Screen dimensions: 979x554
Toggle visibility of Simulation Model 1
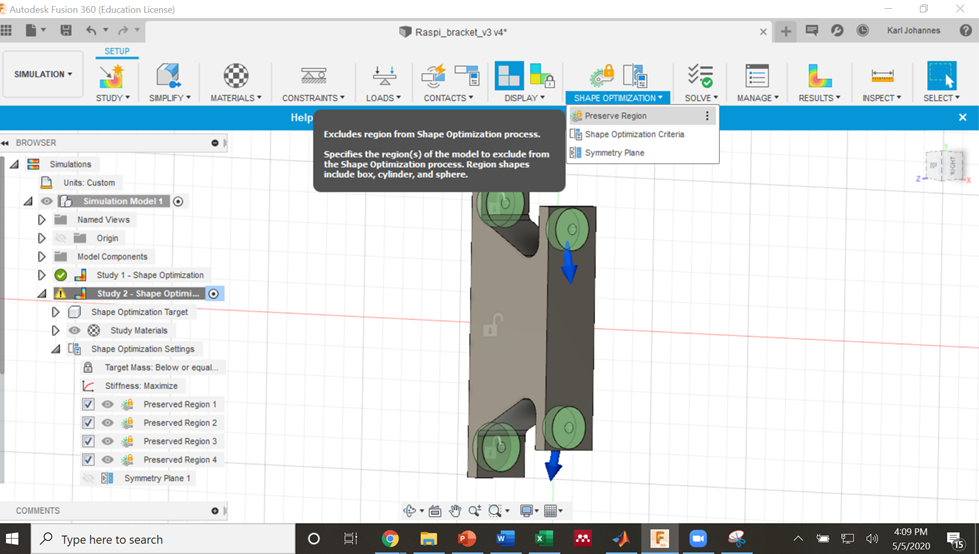pyautogui.click(x=47, y=201)
